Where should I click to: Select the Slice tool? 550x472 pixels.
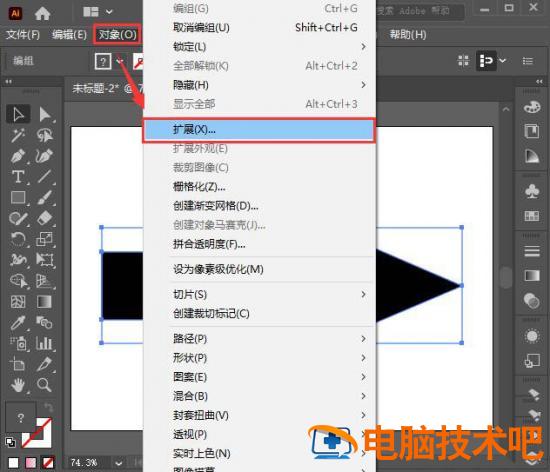pyautogui.click(x=45, y=364)
